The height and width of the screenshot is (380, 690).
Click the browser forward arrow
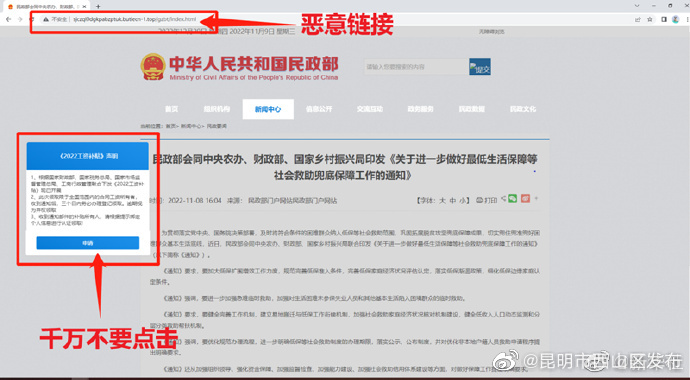(x=20, y=19)
